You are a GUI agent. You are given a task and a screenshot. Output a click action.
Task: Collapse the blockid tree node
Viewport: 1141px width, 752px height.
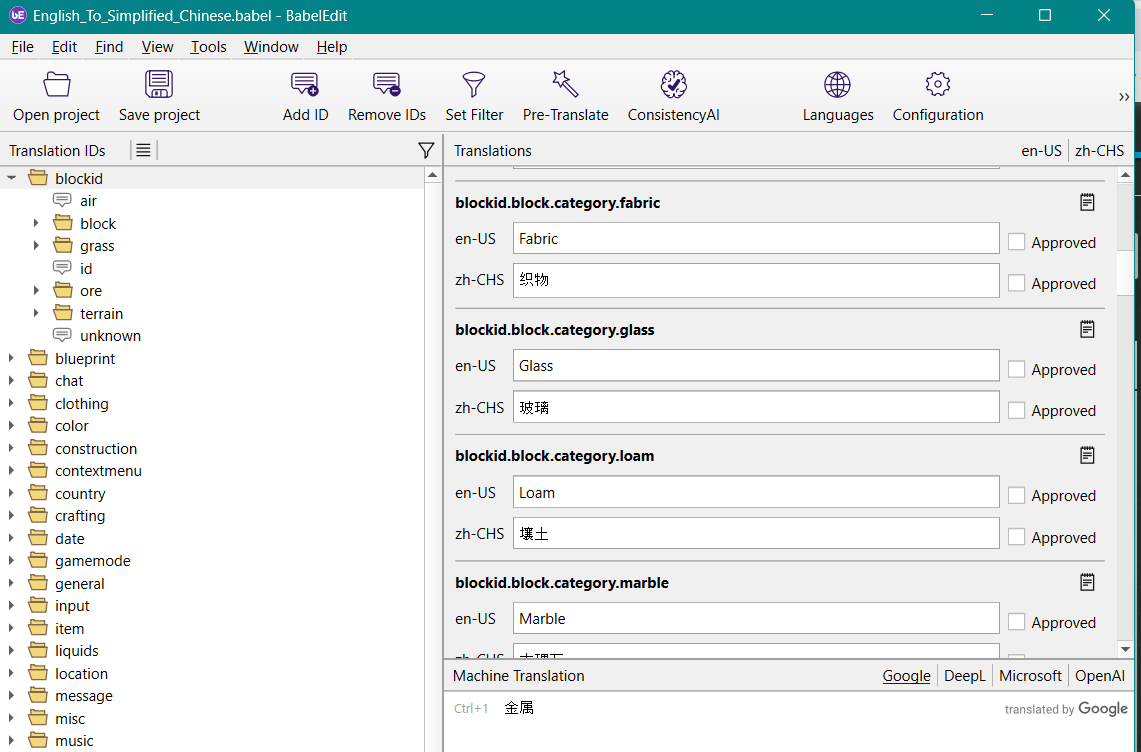[x=12, y=178]
